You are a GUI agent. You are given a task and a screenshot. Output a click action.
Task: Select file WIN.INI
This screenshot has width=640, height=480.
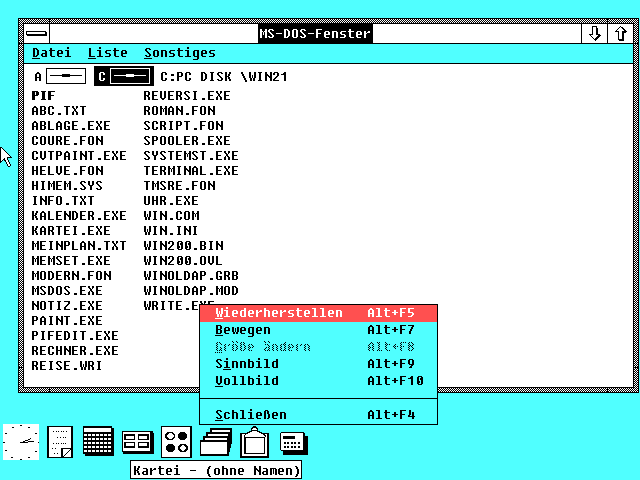point(171,231)
